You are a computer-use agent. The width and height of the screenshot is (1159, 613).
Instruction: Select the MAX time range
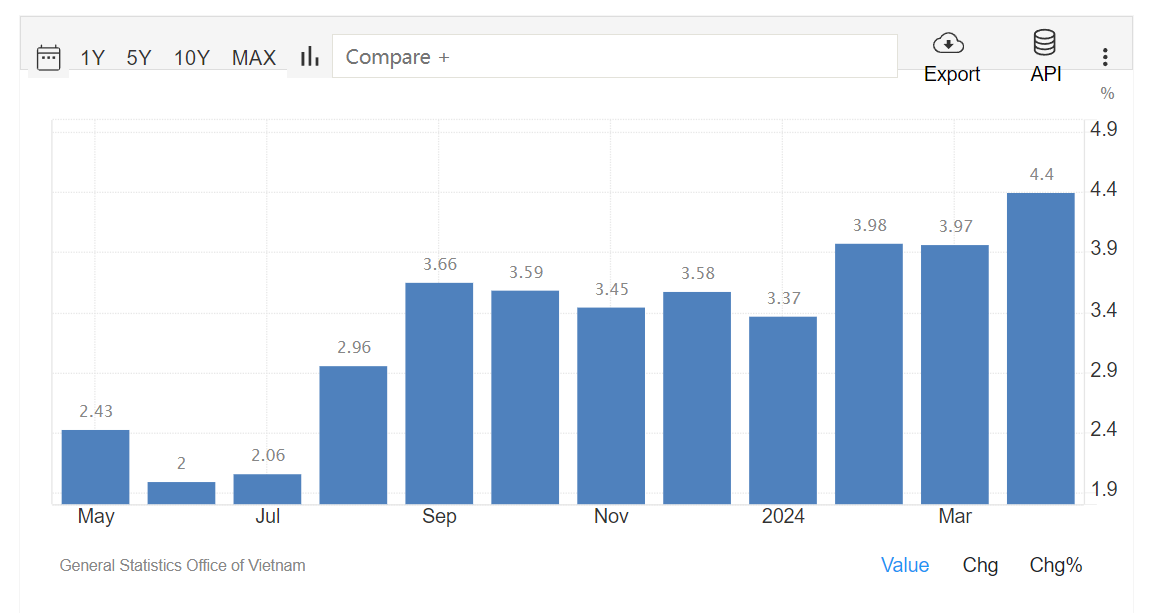point(254,58)
